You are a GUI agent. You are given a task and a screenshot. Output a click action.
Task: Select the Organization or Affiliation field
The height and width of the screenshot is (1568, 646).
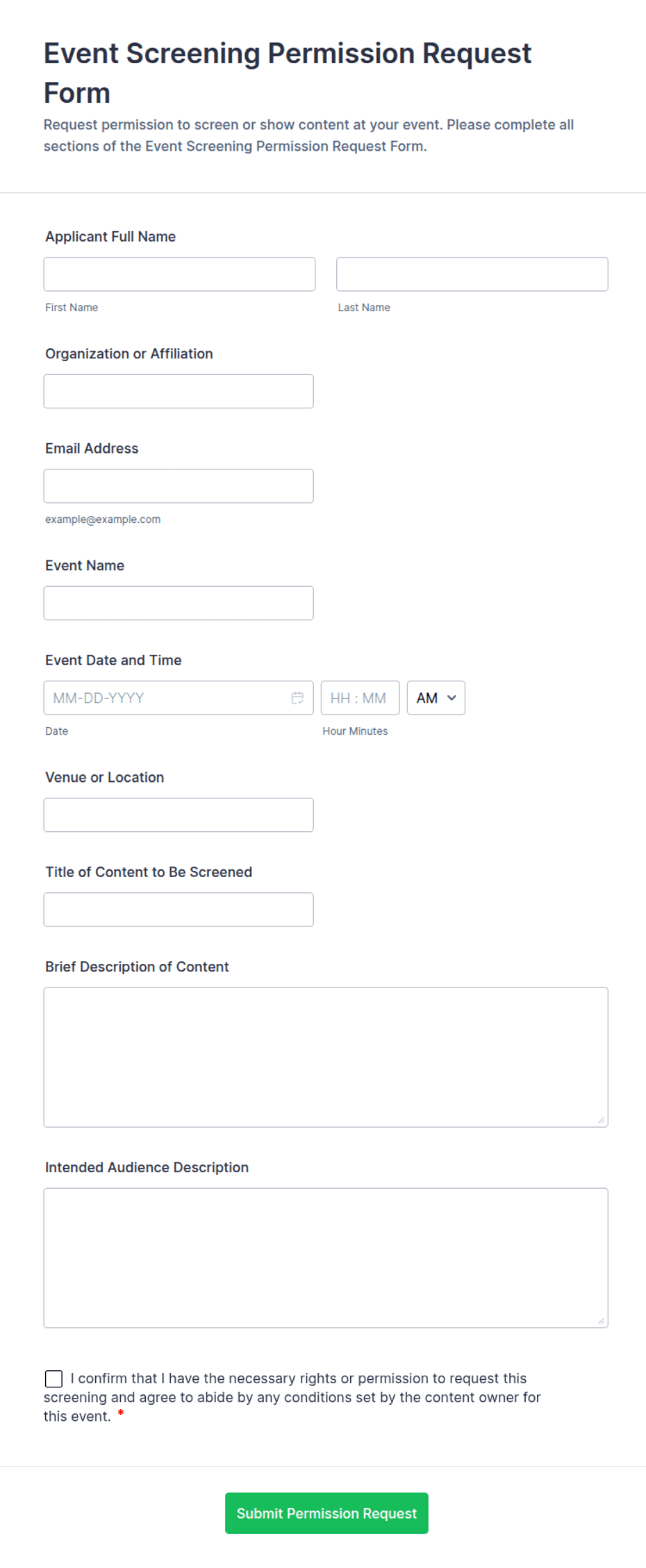[179, 391]
